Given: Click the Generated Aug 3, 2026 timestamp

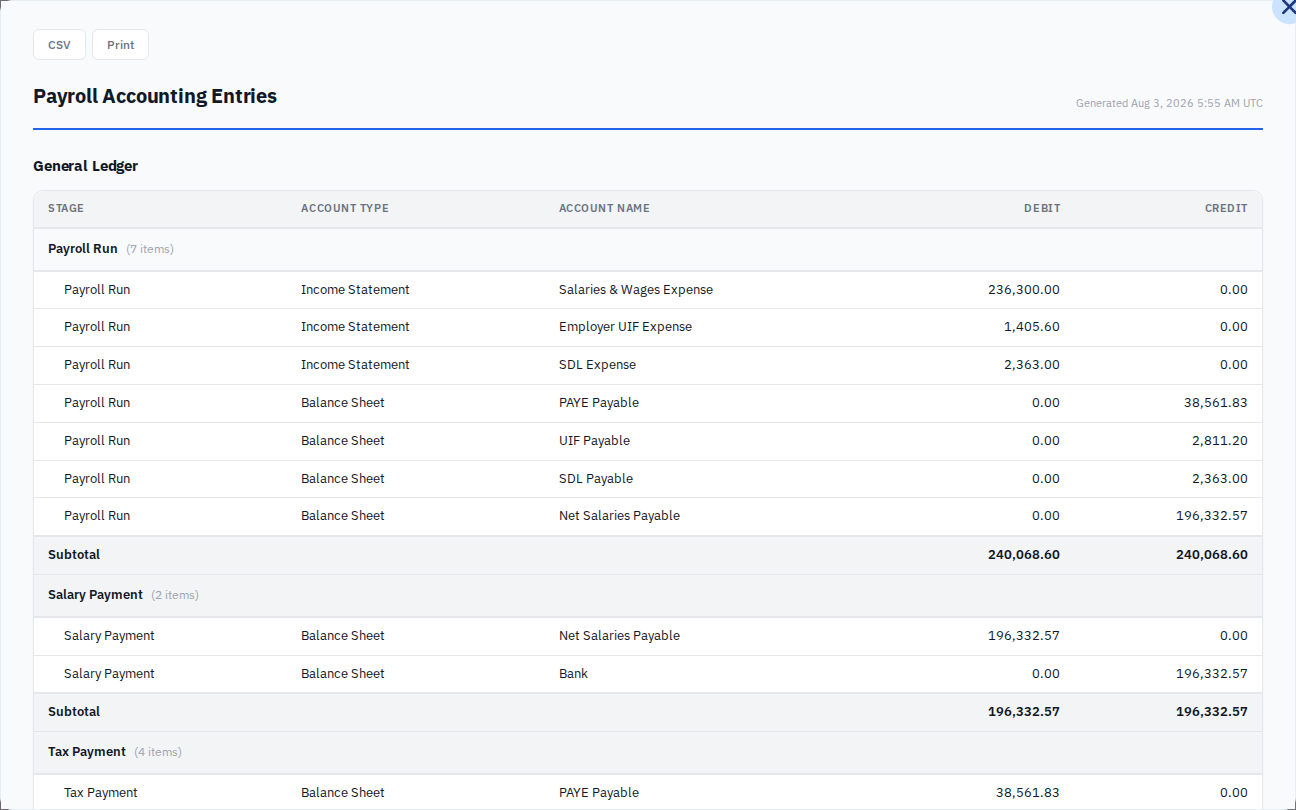Looking at the screenshot, I should coord(1169,103).
